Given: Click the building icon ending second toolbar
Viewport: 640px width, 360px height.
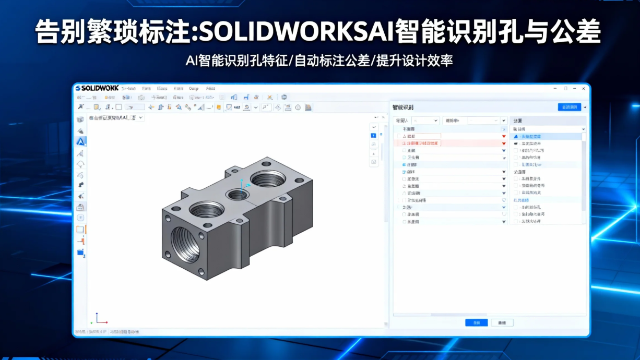Looking at the screenshot, I should 308,107.
